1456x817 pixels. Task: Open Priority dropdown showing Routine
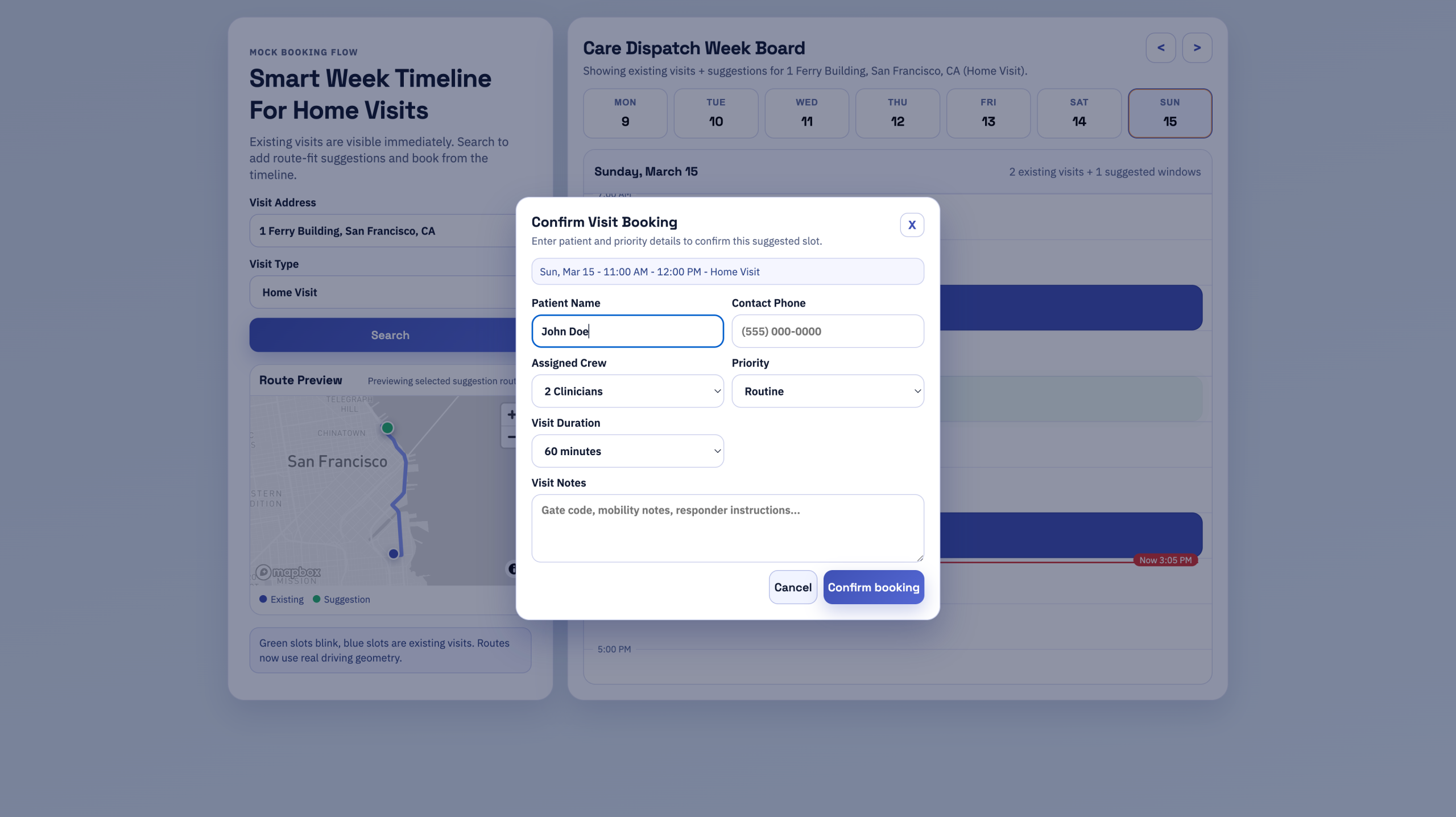point(827,391)
